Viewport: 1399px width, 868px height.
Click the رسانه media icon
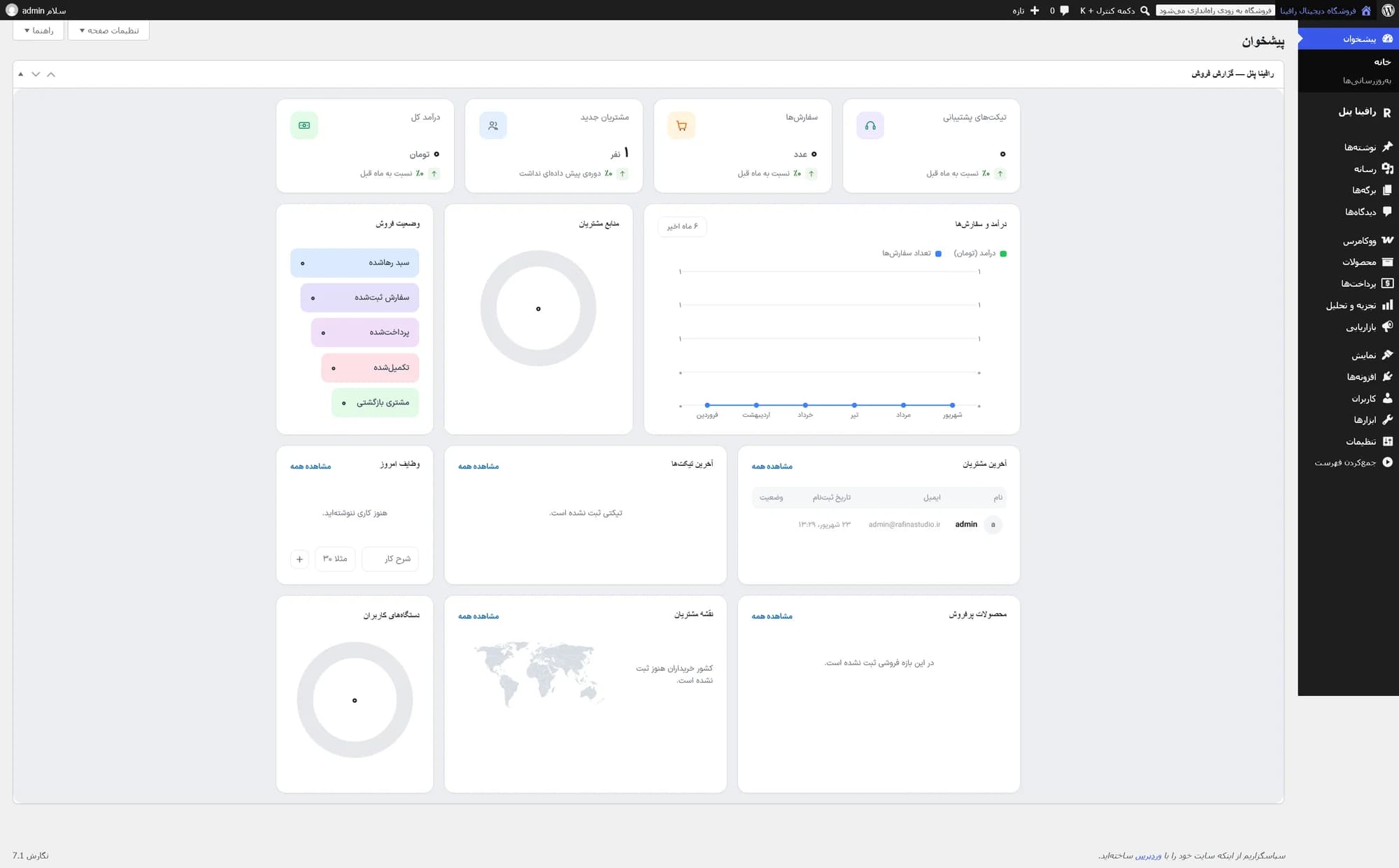[1388, 169]
